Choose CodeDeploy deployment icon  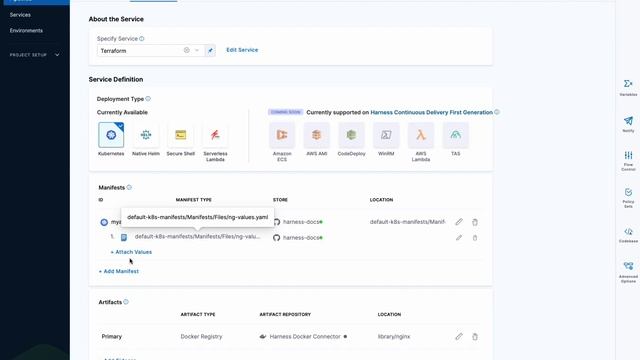[x=351, y=135]
